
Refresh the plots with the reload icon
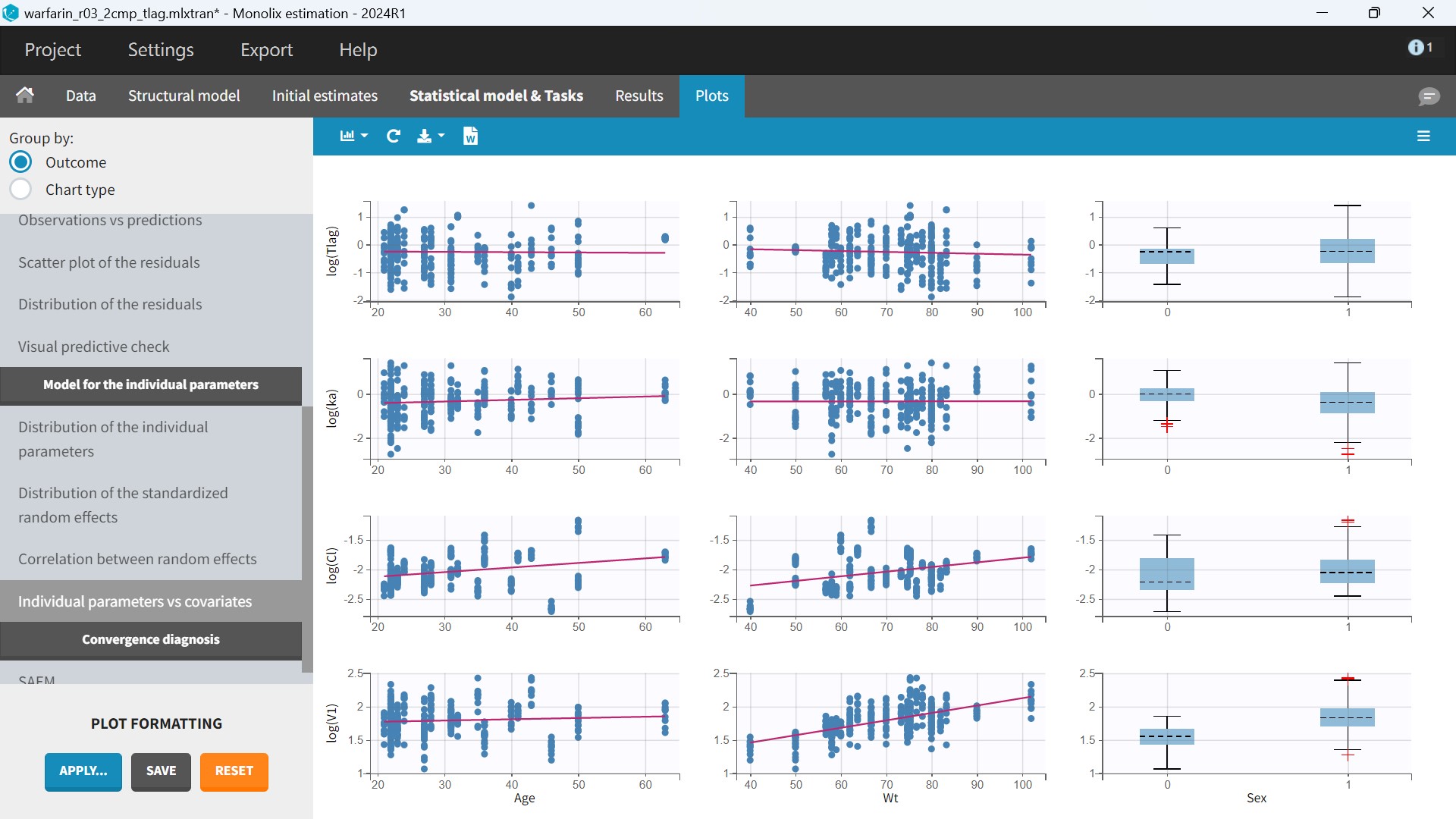[x=393, y=136]
